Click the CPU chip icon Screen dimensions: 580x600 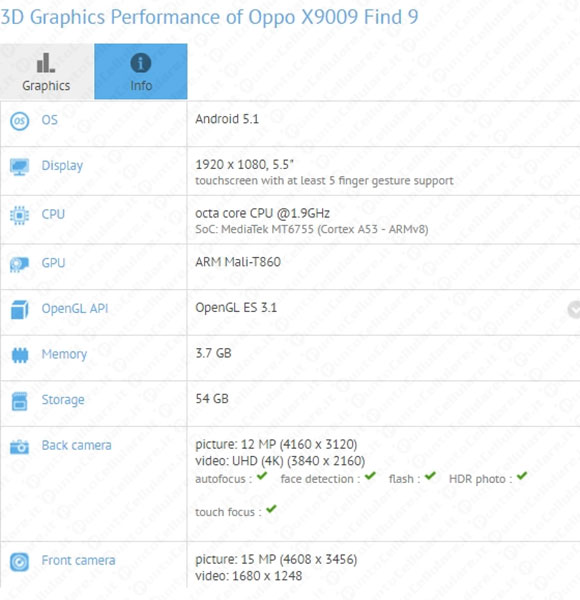tap(19, 215)
